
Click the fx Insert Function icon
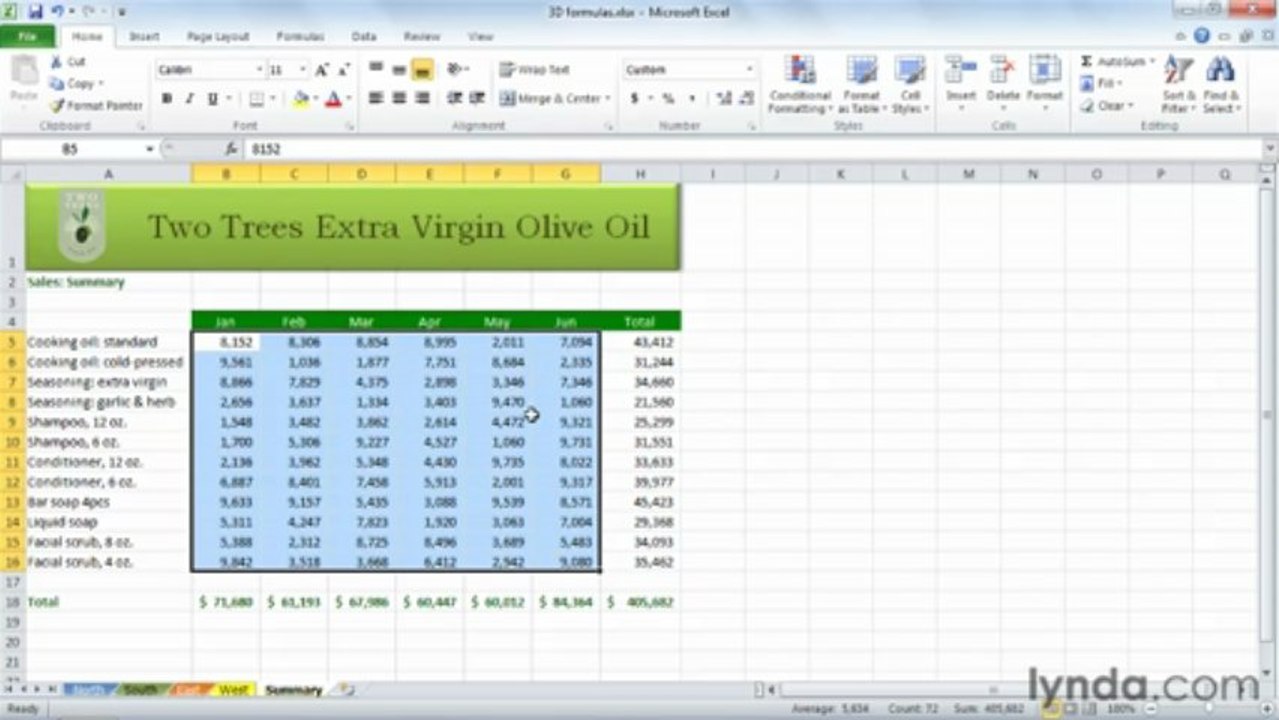point(230,149)
